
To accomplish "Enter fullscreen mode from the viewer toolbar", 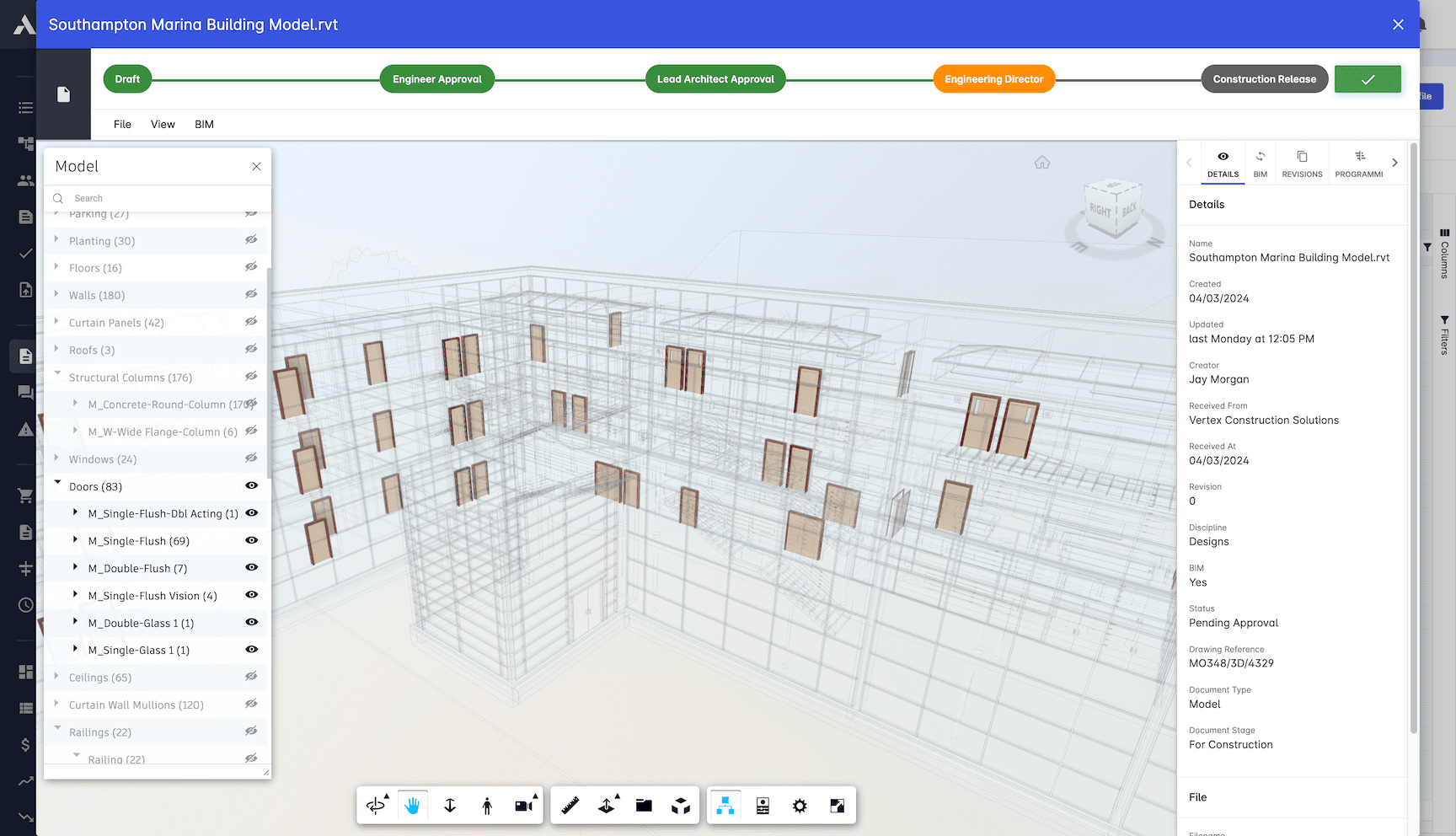I will click(837, 805).
